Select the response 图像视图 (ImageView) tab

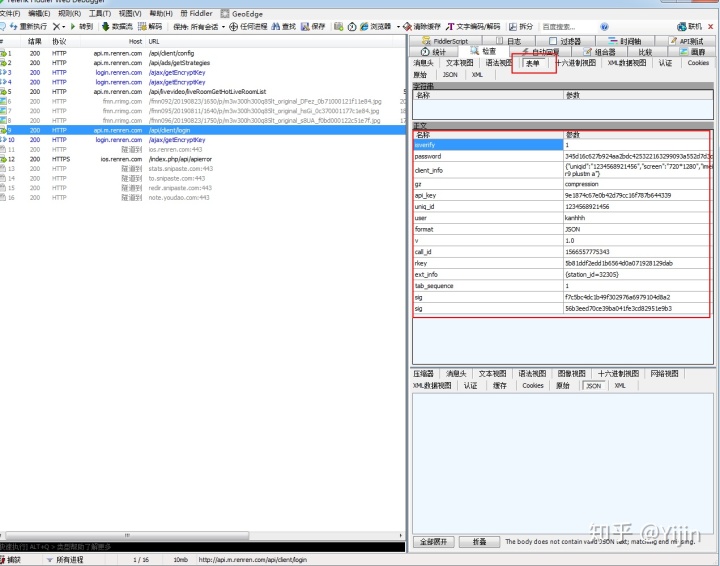pyautogui.click(x=571, y=374)
